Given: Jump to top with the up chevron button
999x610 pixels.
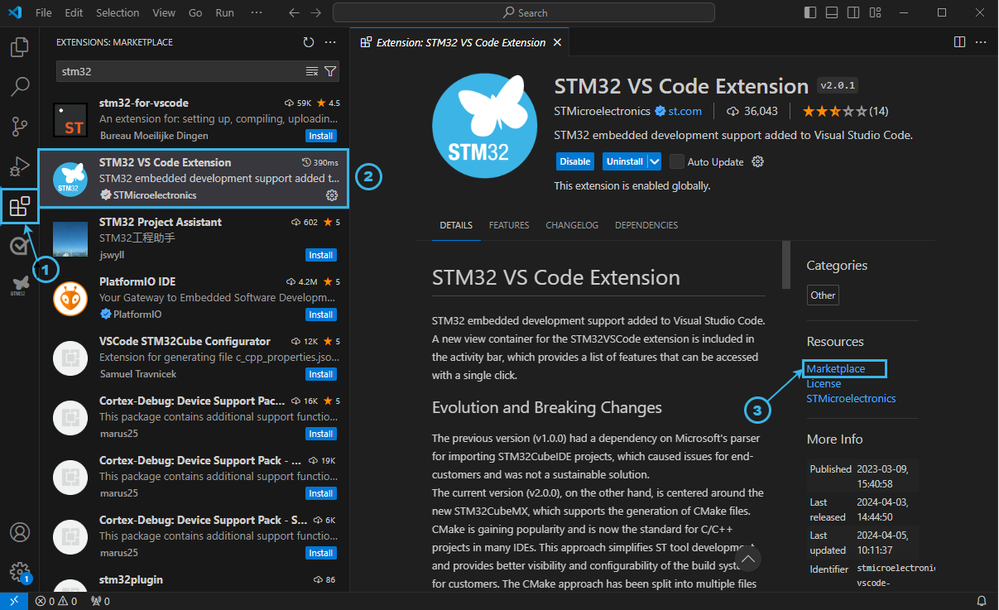Looking at the screenshot, I should [x=748, y=559].
